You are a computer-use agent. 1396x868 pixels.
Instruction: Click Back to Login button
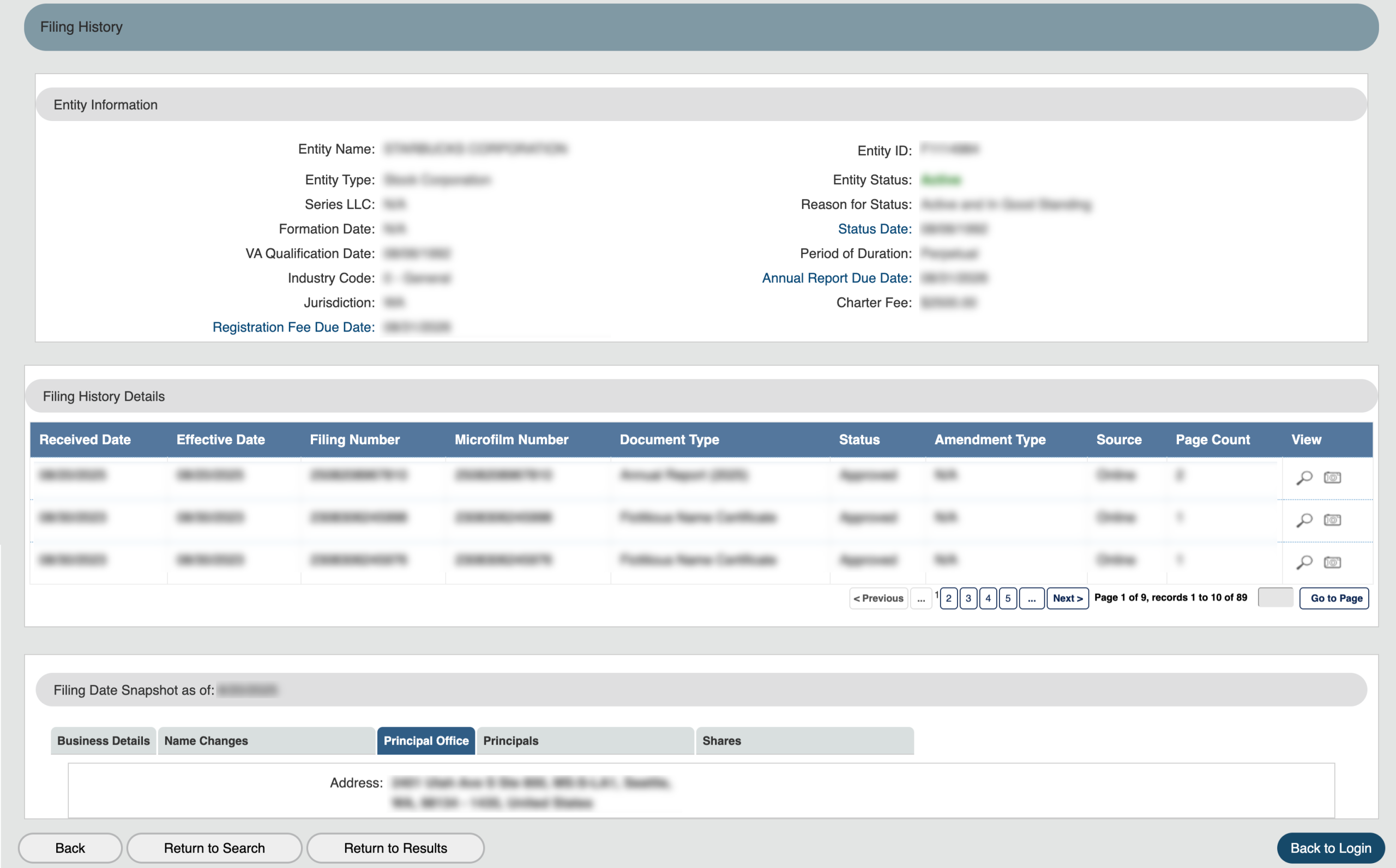tap(1331, 848)
